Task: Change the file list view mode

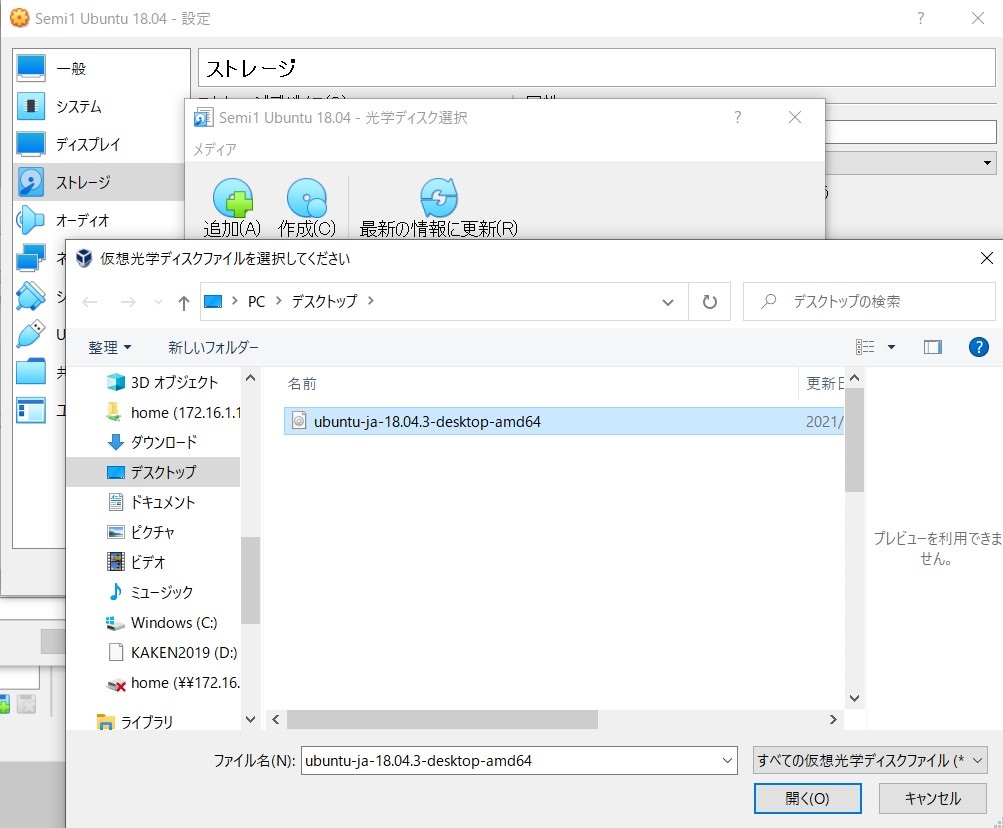Action: point(865,347)
